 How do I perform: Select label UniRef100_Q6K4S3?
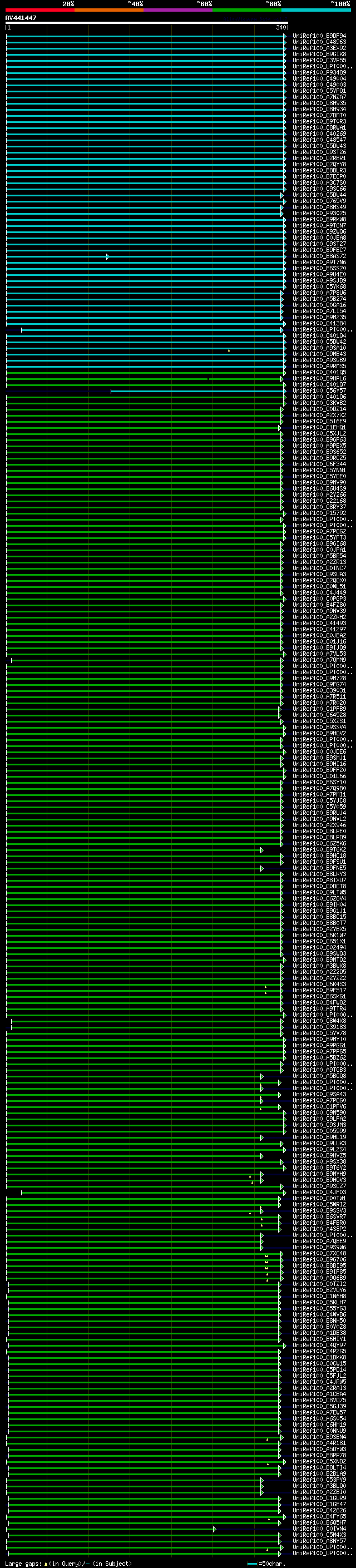(x=319, y=985)
